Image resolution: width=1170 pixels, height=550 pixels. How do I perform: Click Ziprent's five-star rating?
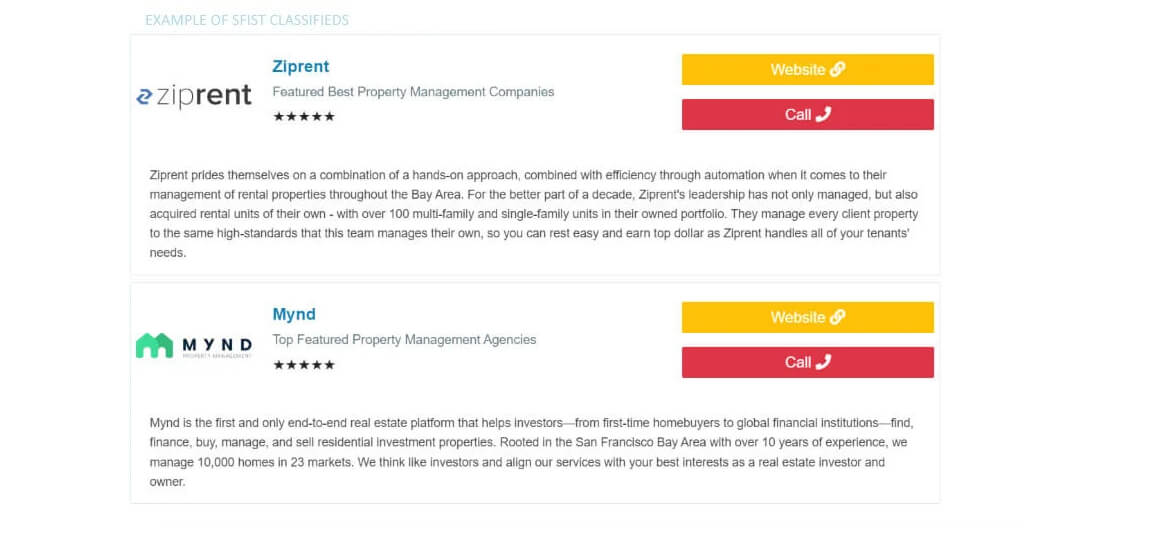(x=304, y=116)
